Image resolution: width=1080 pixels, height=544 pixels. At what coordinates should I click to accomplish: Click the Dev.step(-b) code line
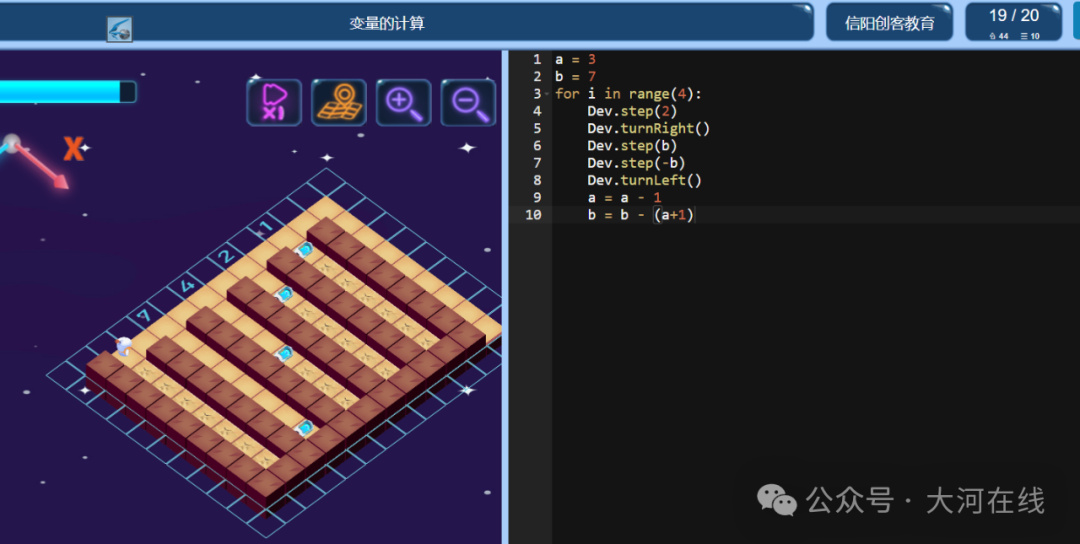[x=636, y=163]
